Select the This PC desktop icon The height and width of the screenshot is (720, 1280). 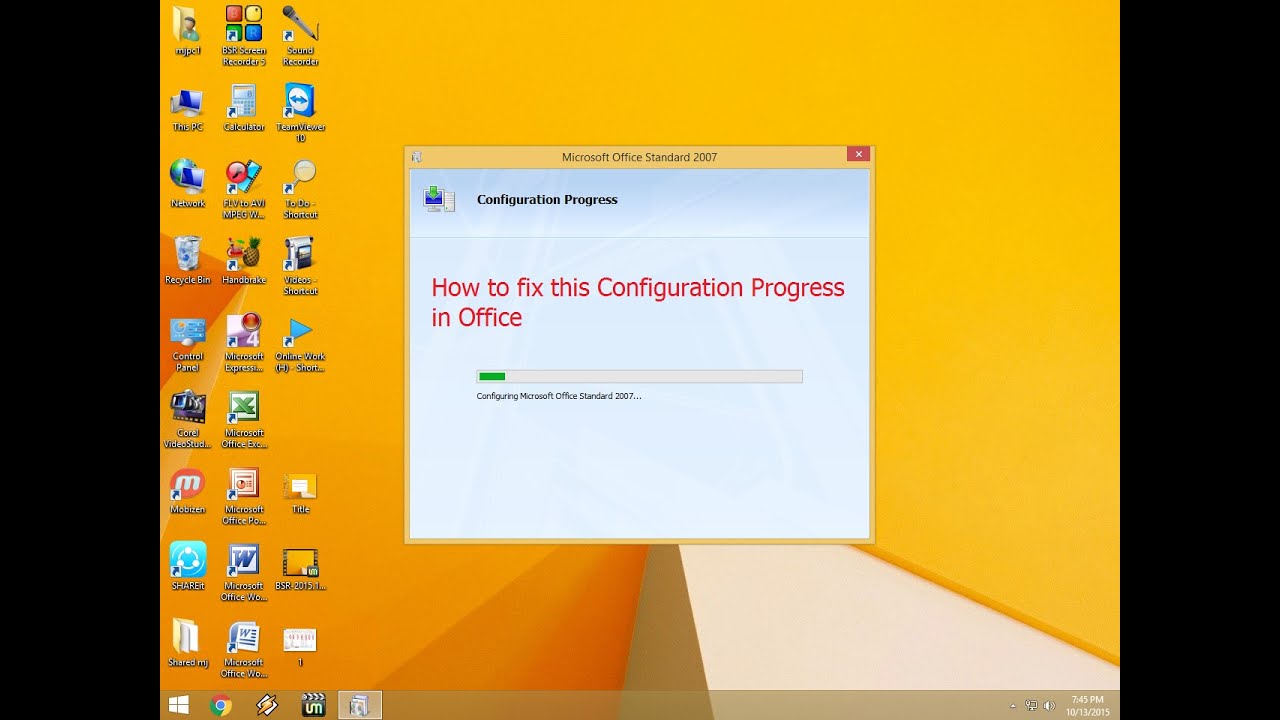pyautogui.click(x=187, y=109)
